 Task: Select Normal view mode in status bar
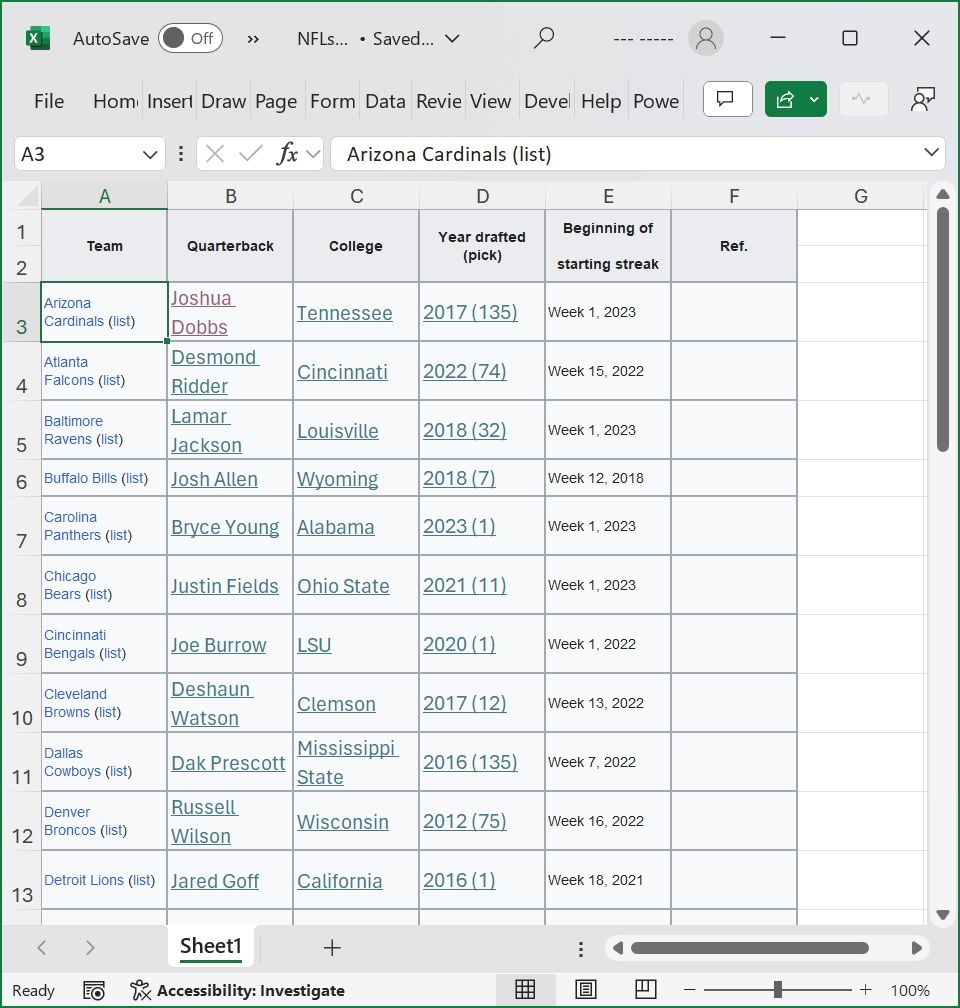click(x=525, y=990)
